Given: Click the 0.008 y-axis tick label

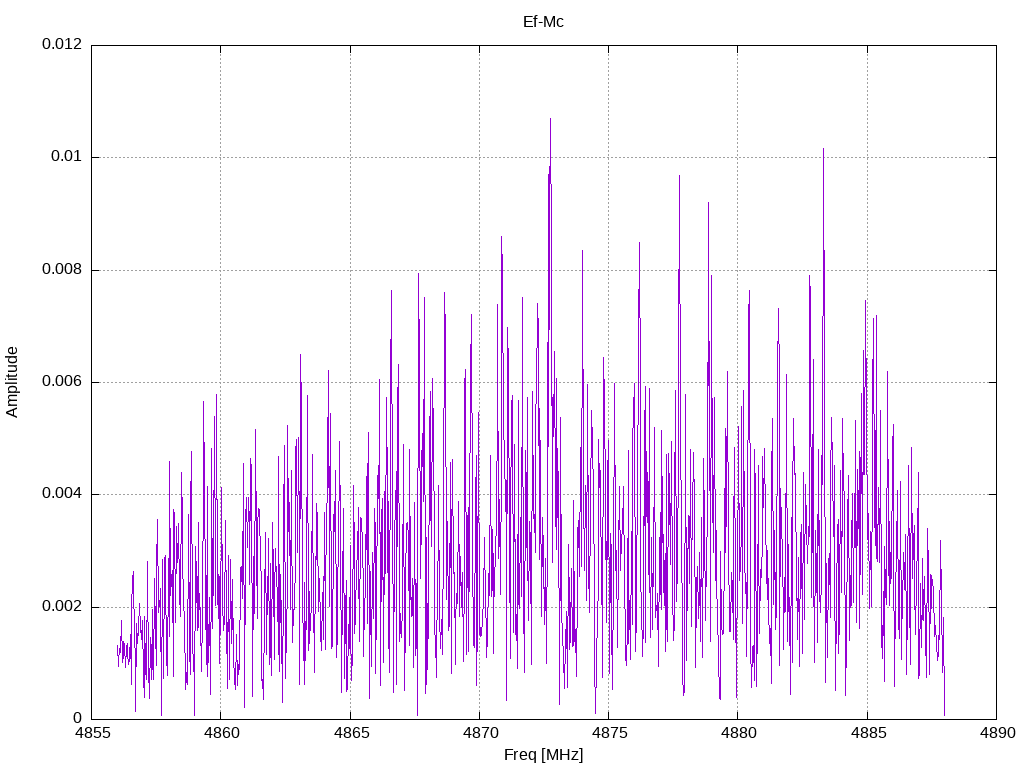Looking at the screenshot, I should 62,269.
